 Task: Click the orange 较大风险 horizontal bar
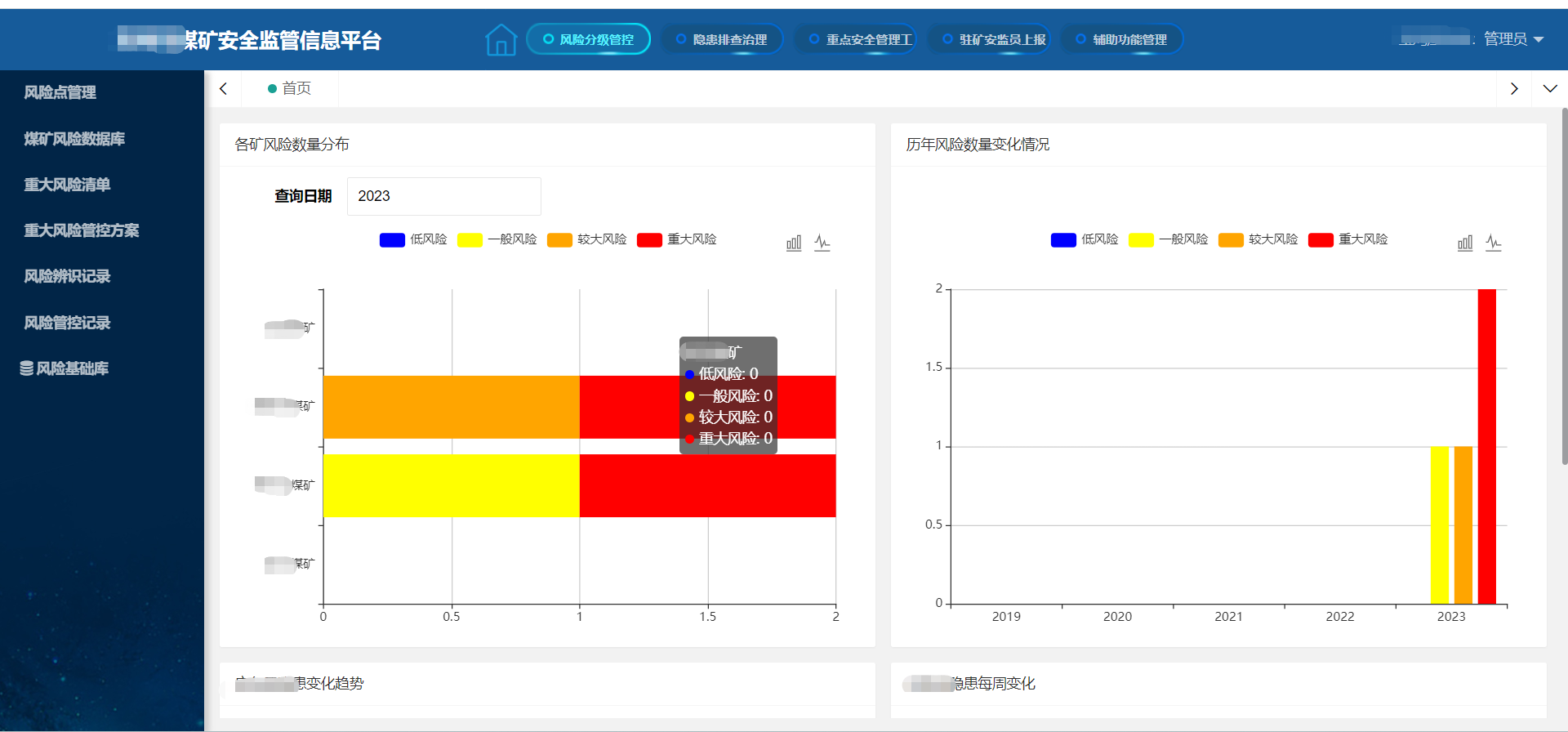click(451, 407)
